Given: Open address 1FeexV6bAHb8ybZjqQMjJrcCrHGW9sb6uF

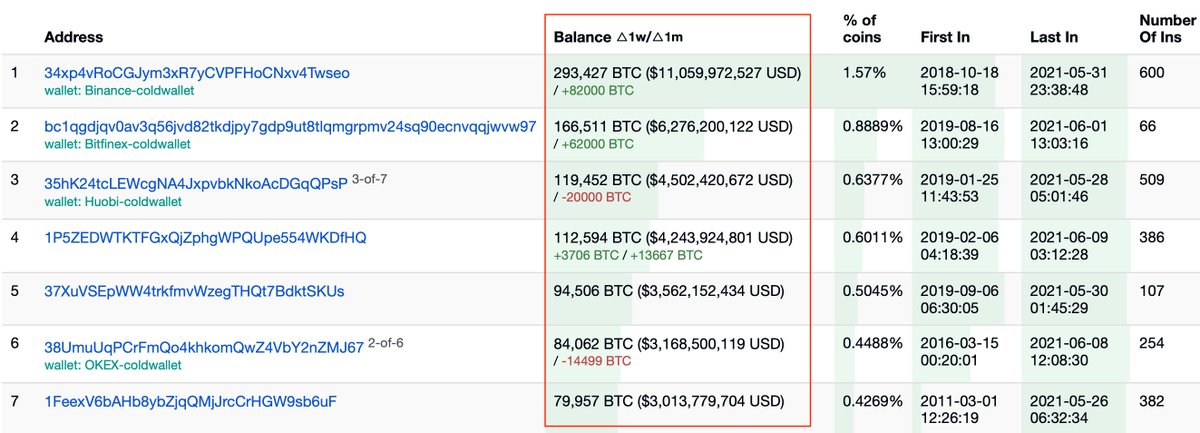Looking at the screenshot, I should [x=190, y=402].
